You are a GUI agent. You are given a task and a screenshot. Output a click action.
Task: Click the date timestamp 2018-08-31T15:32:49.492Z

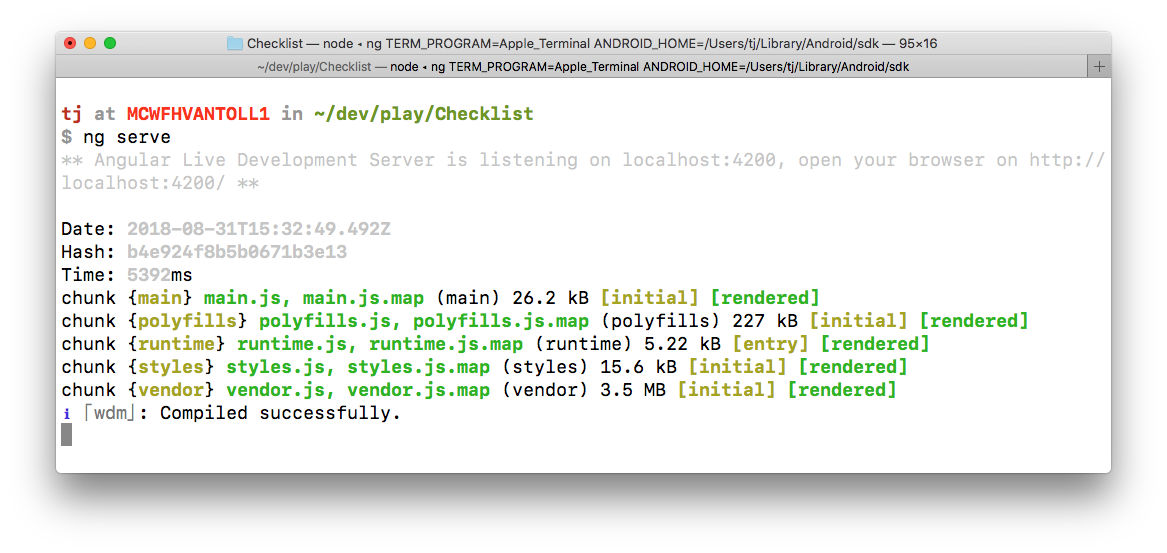click(259, 229)
